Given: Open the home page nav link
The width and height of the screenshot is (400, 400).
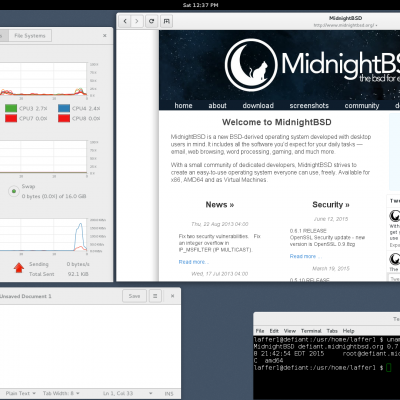Looking at the screenshot, I should pyautogui.click(x=183, y=105).
